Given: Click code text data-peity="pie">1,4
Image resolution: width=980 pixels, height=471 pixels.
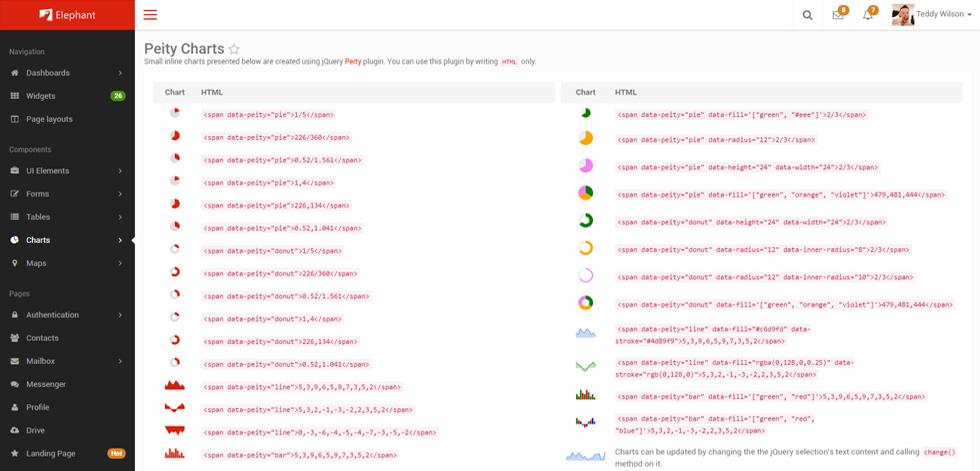Looking at the screenshot, I should (x=269, y=182).
